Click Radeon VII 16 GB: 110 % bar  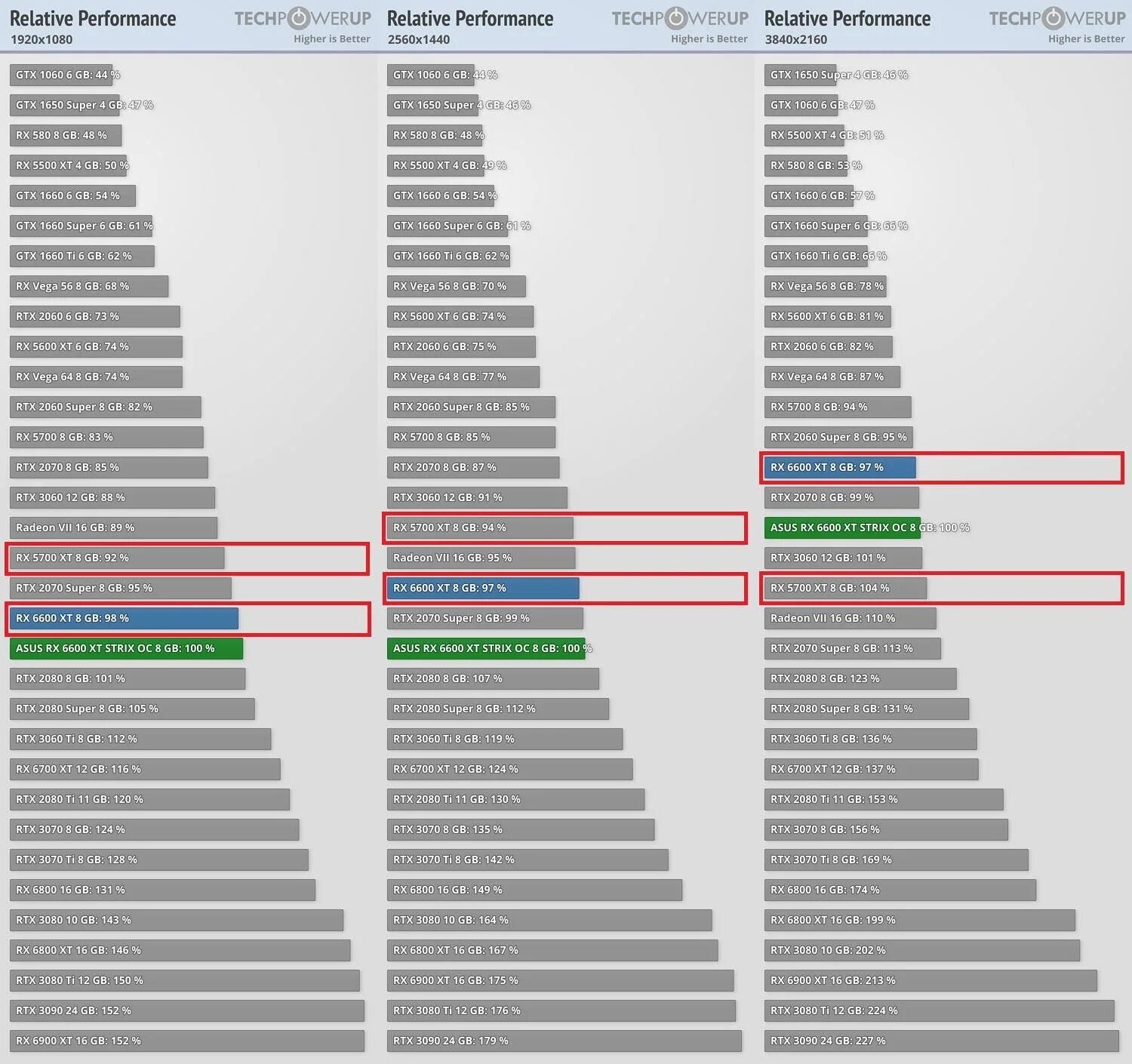[851, 618]
